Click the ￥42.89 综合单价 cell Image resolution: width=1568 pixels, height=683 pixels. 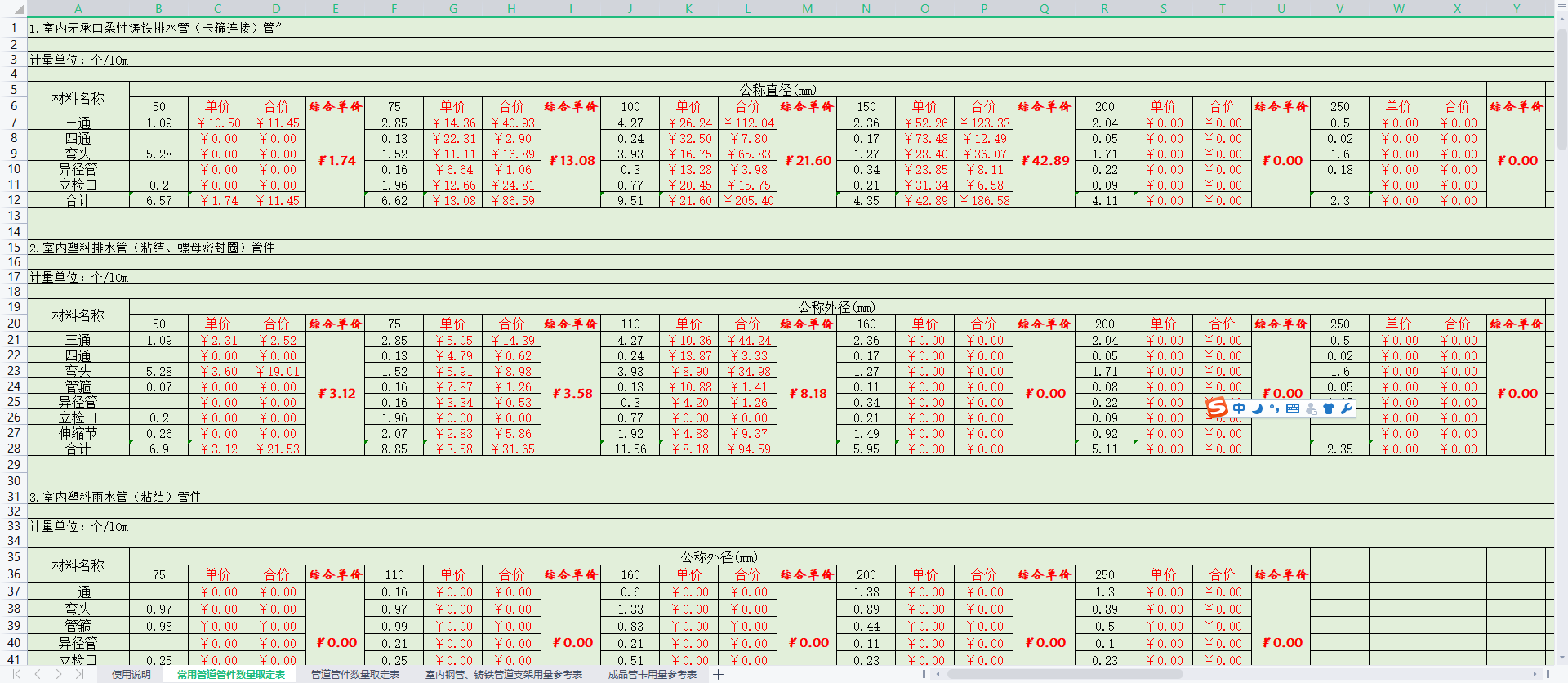coord(1045,160)
